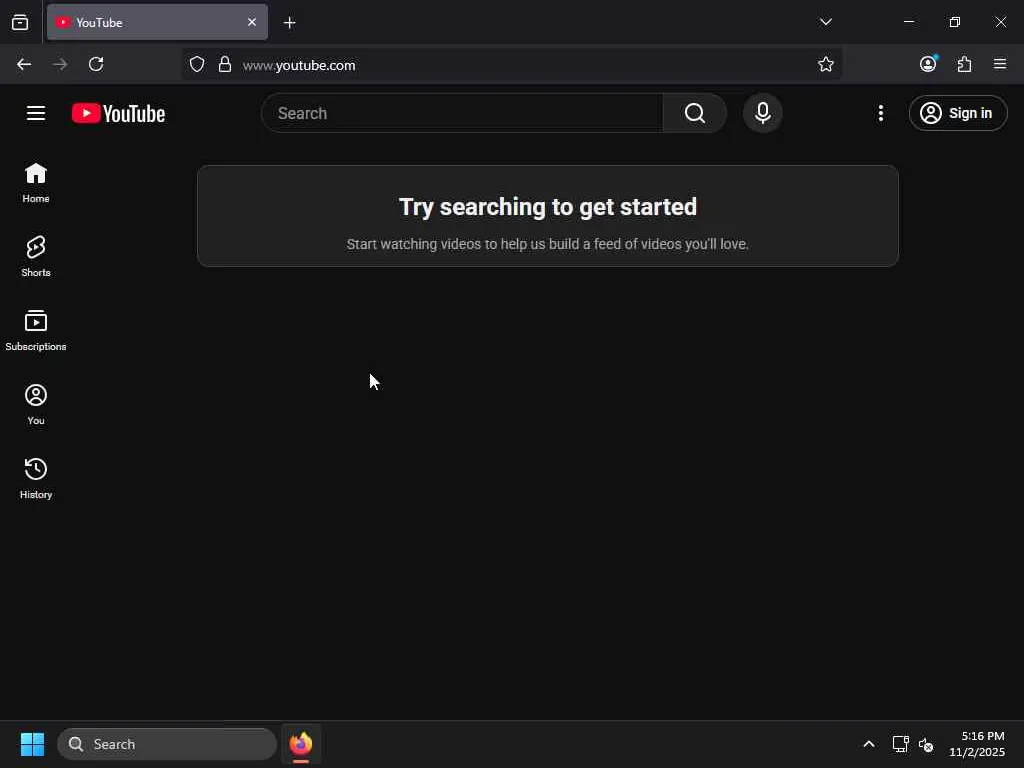View site security padlock info
1024x768 pixels.
[x=225, y=65]
